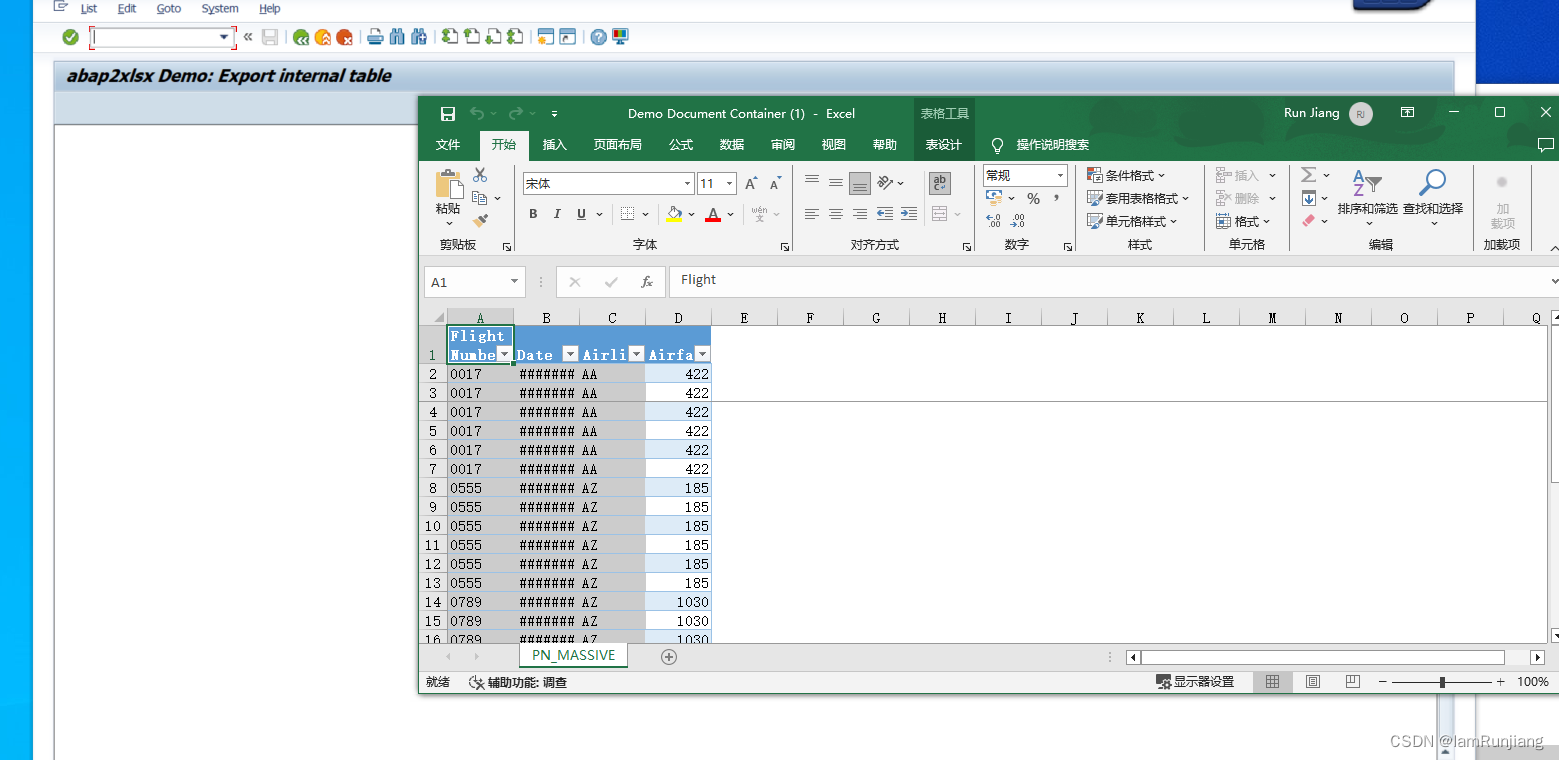Open the font name dropdown showing 宋体
This screenshot has width=1559, height=760.
click(688, 184)
